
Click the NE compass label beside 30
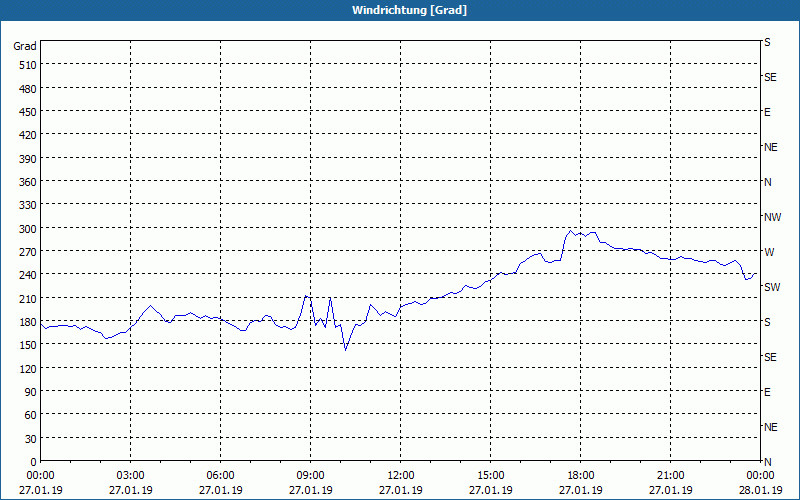(771, 427)
